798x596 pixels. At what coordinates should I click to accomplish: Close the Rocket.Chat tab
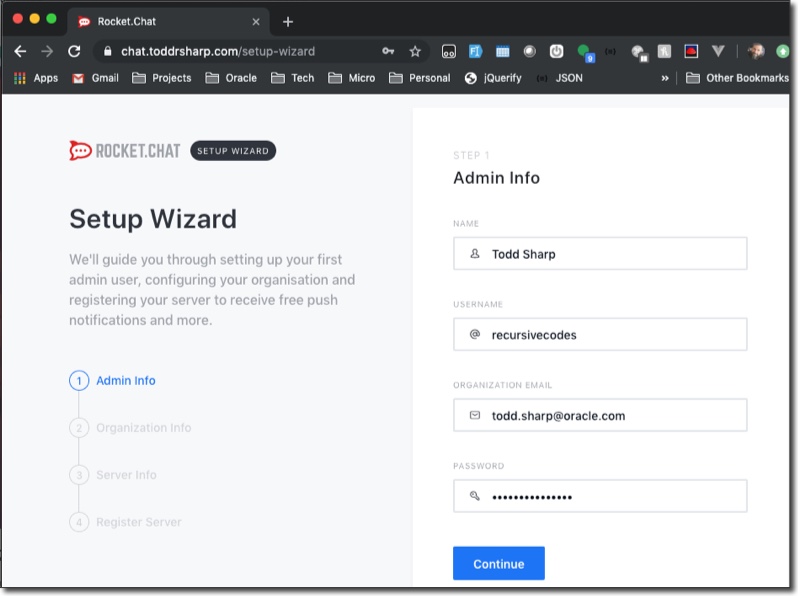point(256,22)
